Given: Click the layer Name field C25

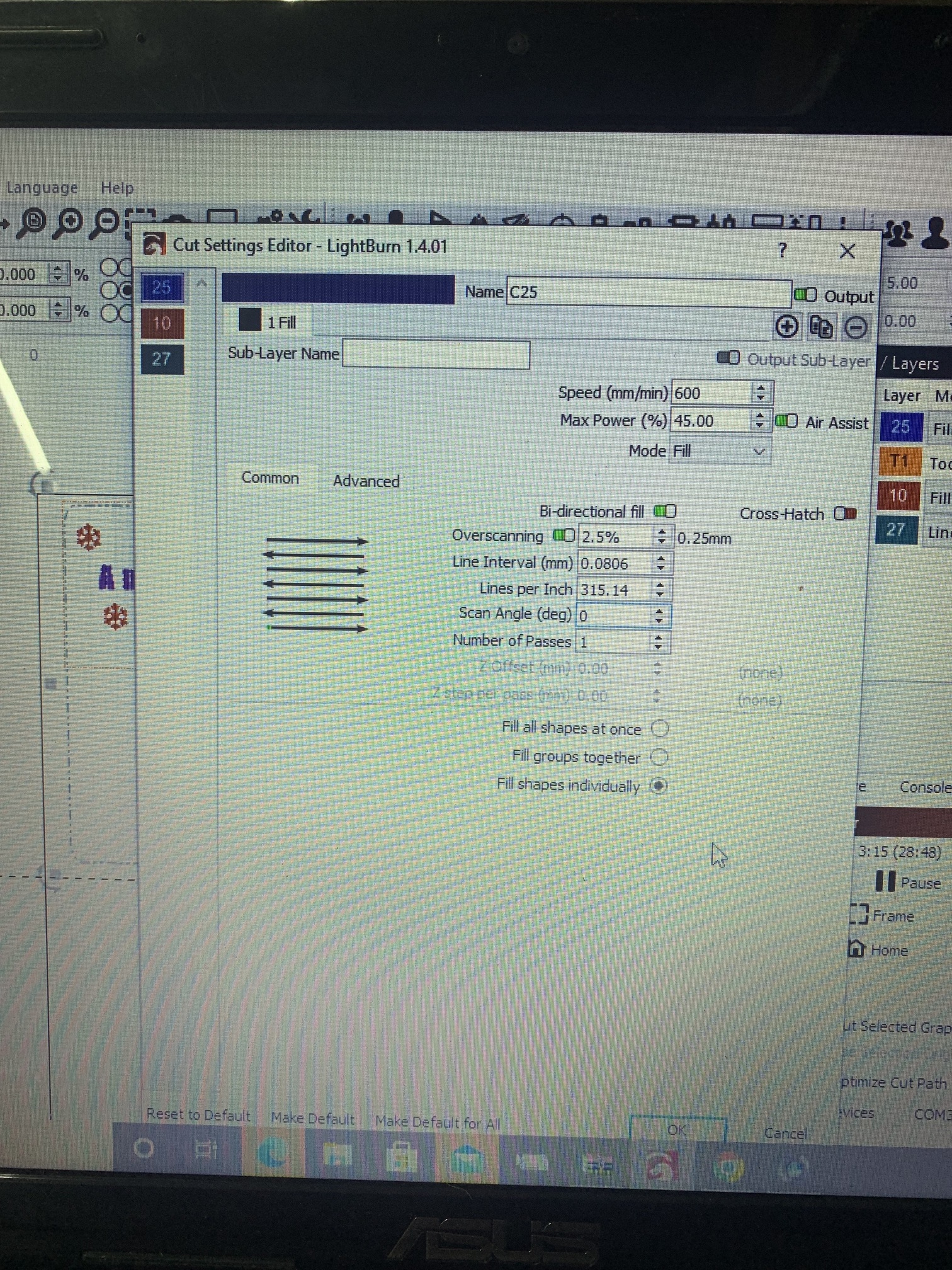Looking at the screenshot, I should point(649,292).
